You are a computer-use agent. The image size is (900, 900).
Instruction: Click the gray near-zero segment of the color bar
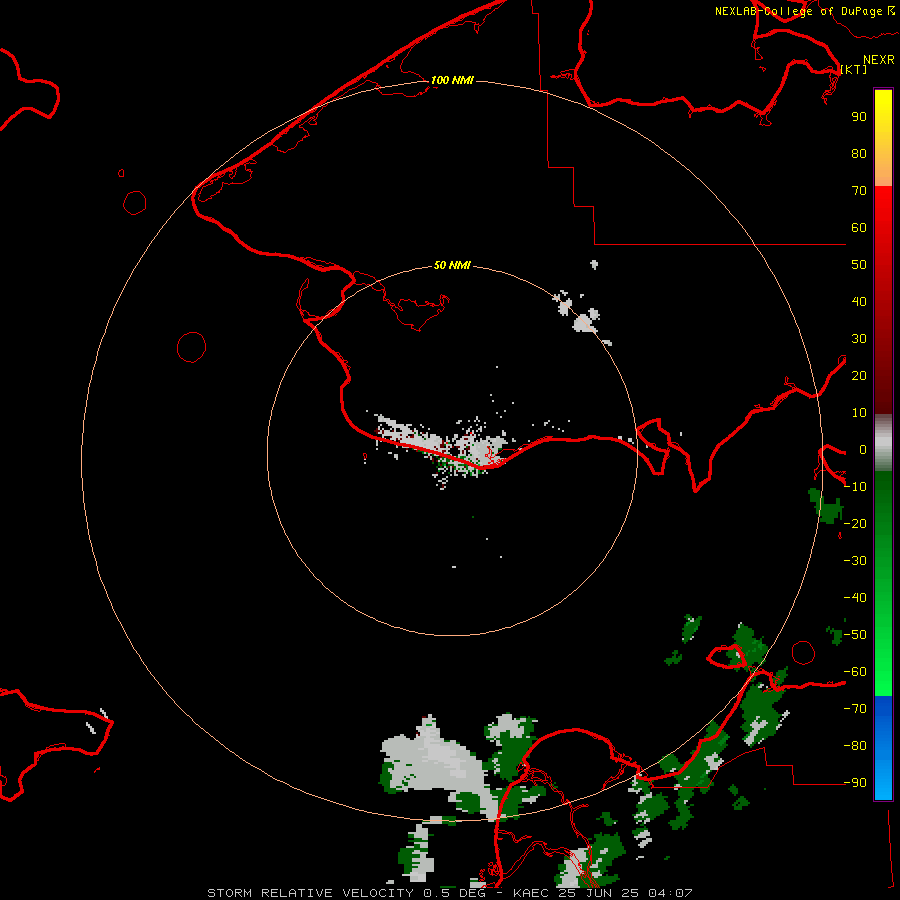[x=883, y=443]
